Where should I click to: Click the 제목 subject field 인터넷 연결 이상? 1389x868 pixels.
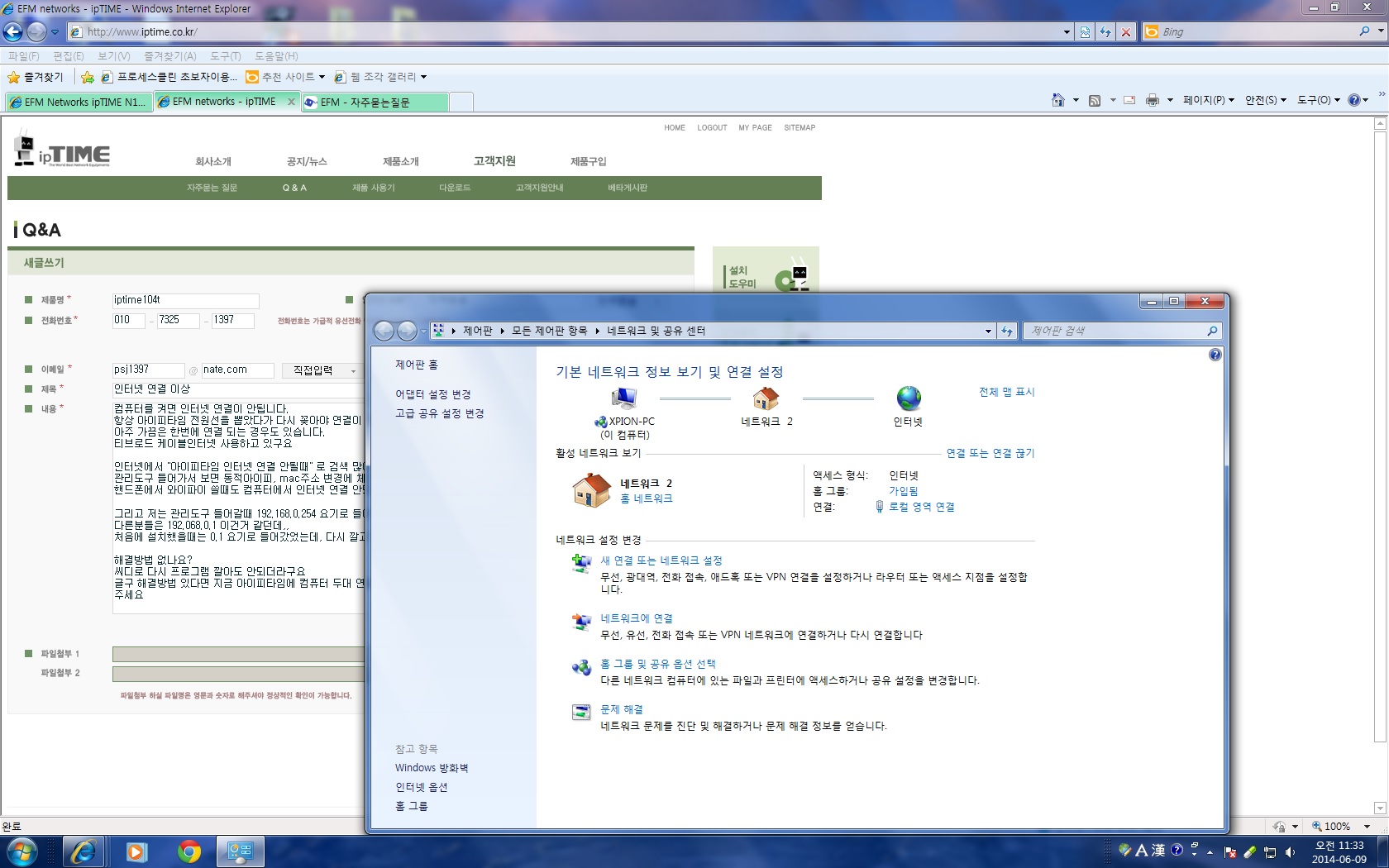(237, 389)
